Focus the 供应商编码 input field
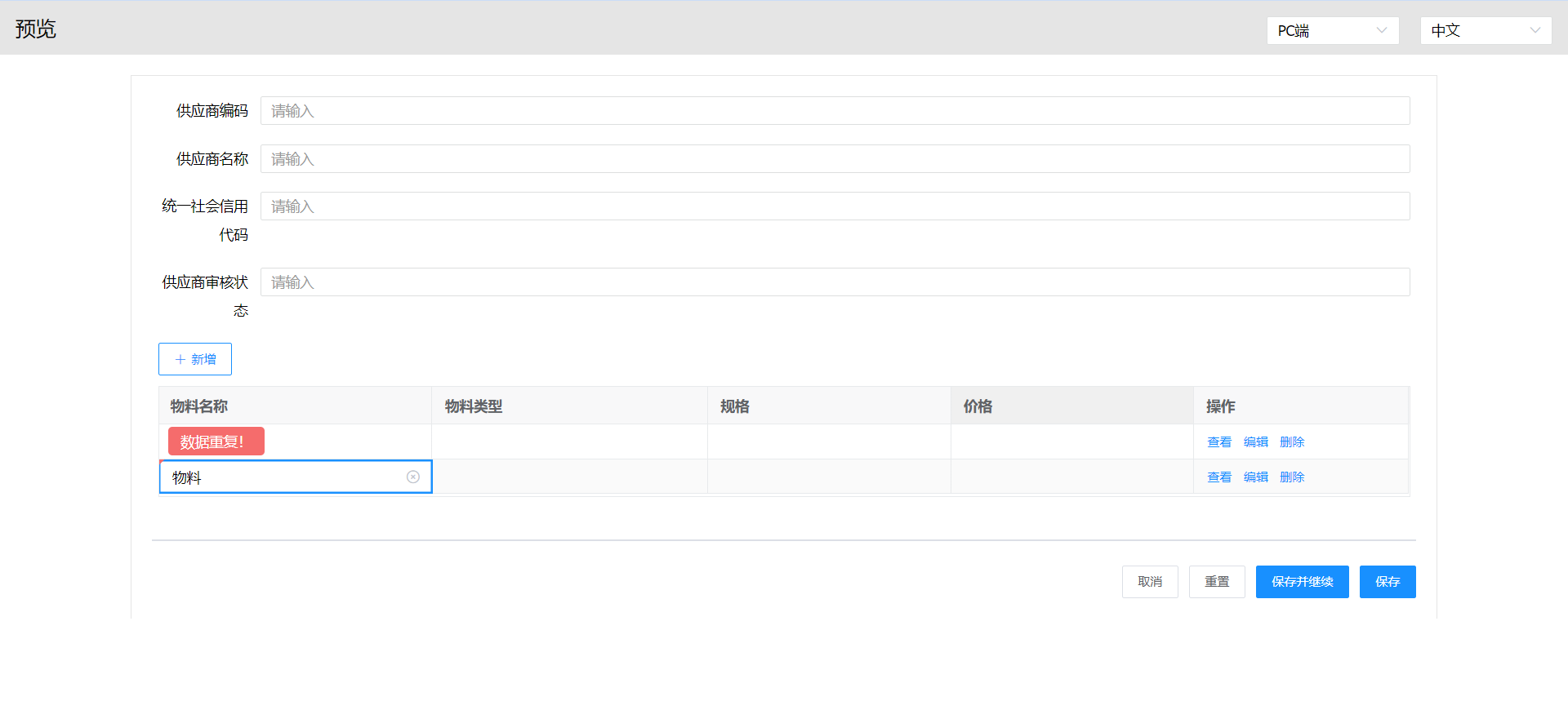Screen dimensions: 1568x710 [x=834, y=111]
